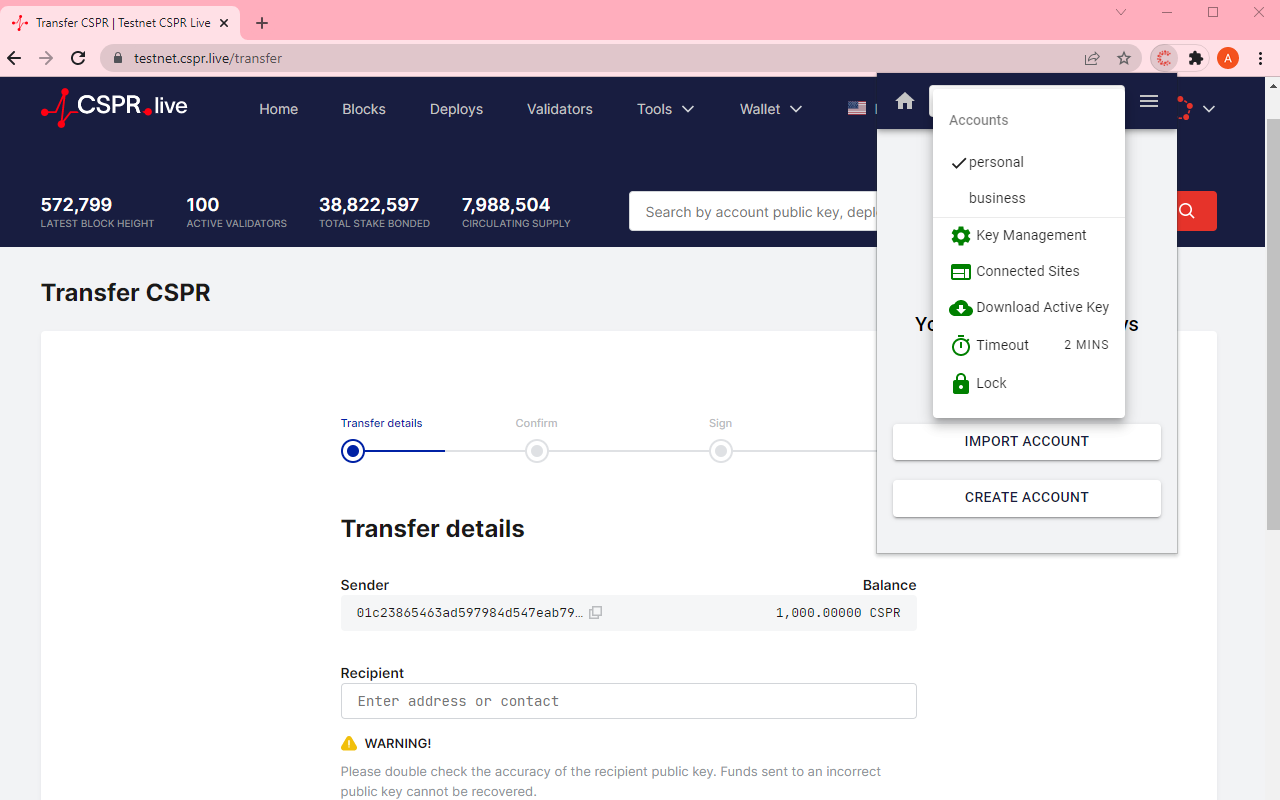Screen dimensions: 1280x800
Task: Reload the current page
Action: point(78,58)
